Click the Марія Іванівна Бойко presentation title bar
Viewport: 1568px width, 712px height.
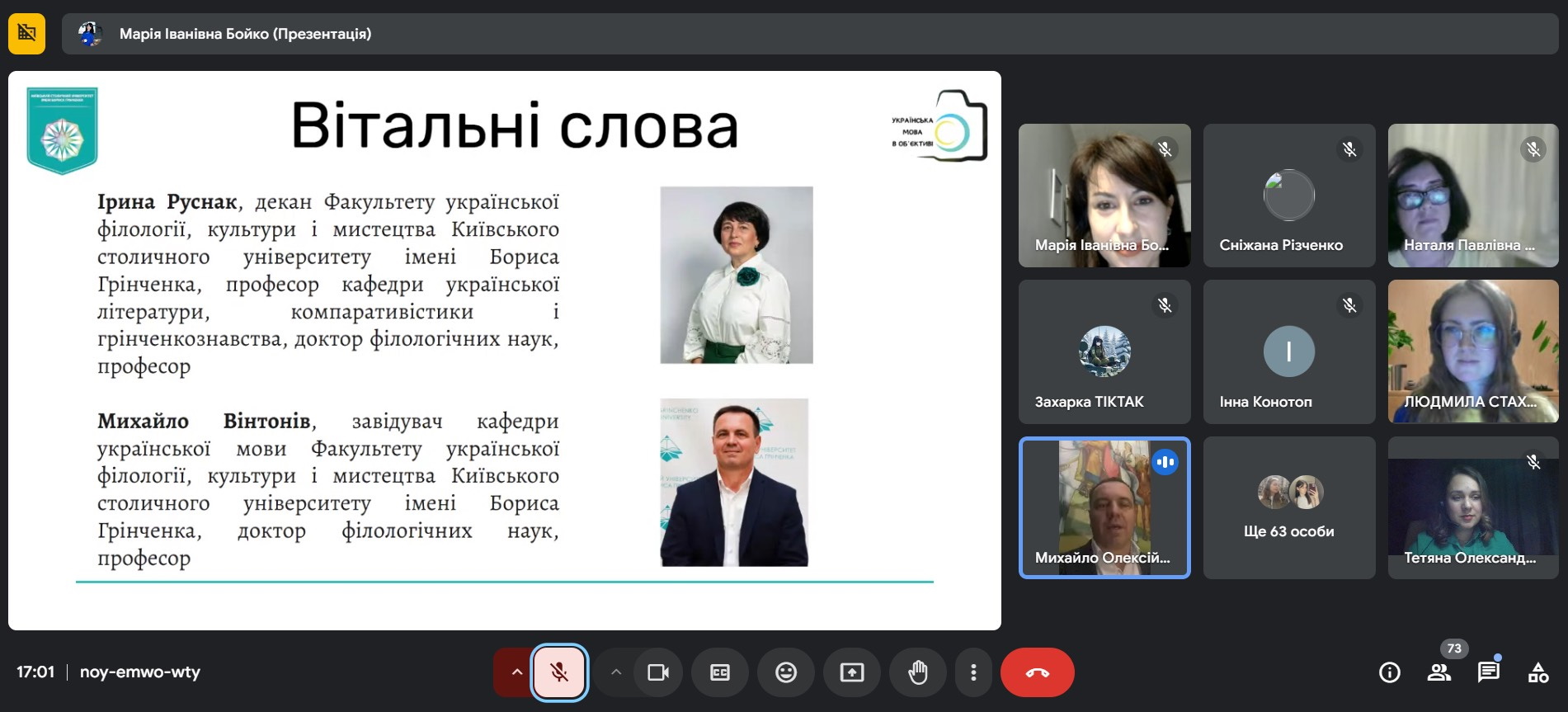coord(245,34)
